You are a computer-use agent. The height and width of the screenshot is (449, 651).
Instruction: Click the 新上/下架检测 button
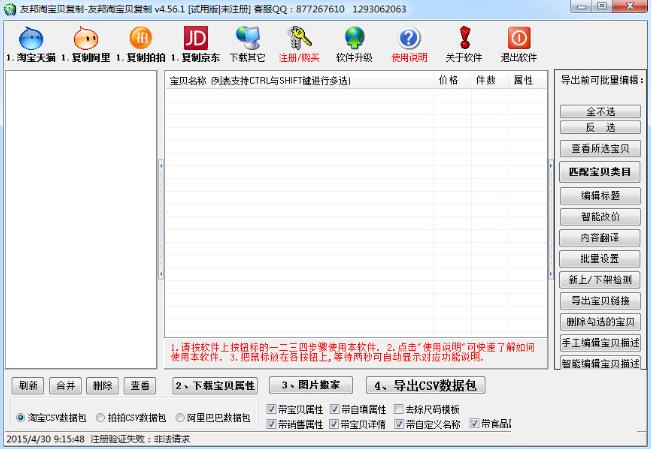click(x=600, y=280)
